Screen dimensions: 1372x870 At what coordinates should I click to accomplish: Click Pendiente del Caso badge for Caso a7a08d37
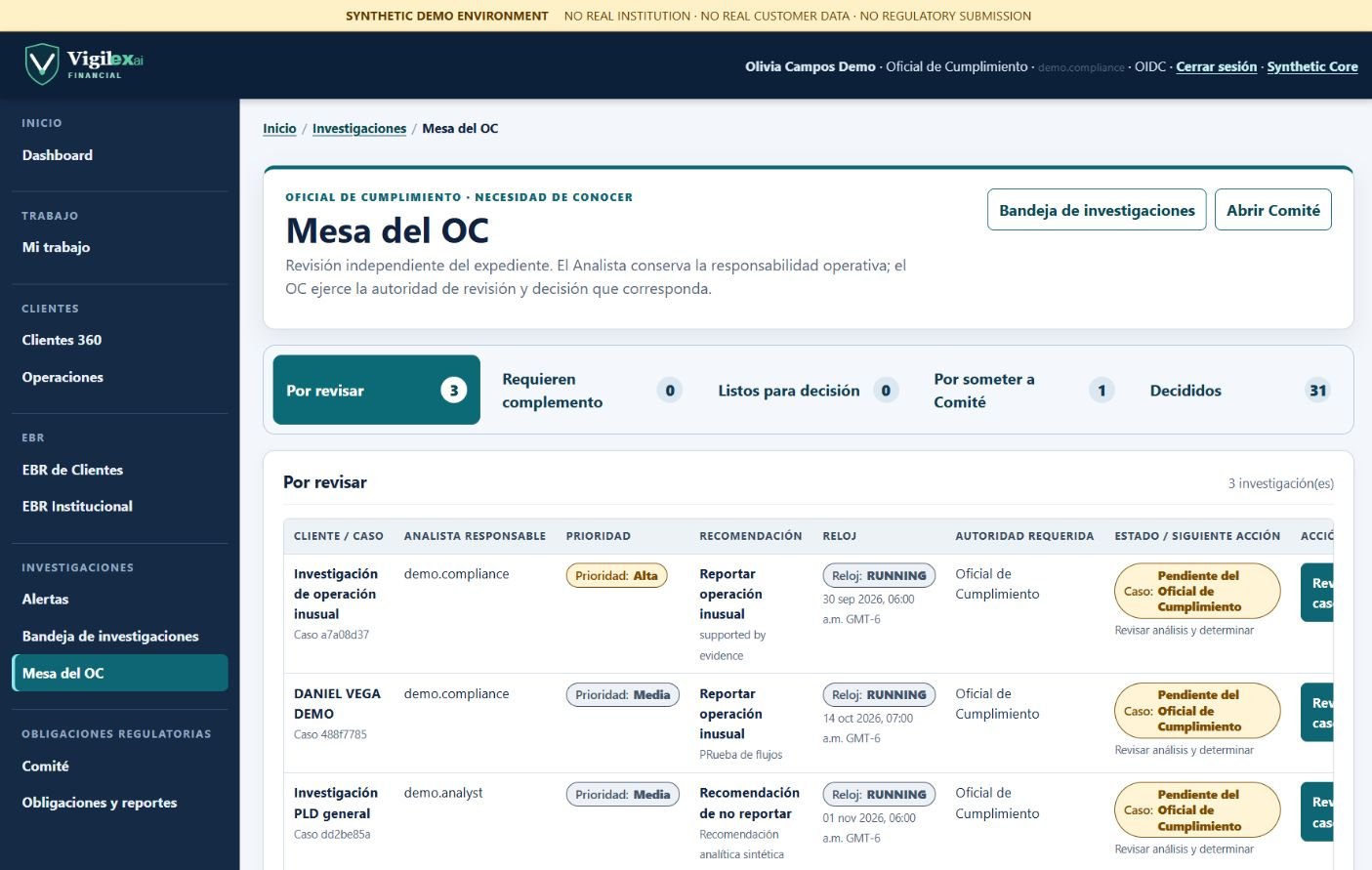click(x=1197, y=591)
